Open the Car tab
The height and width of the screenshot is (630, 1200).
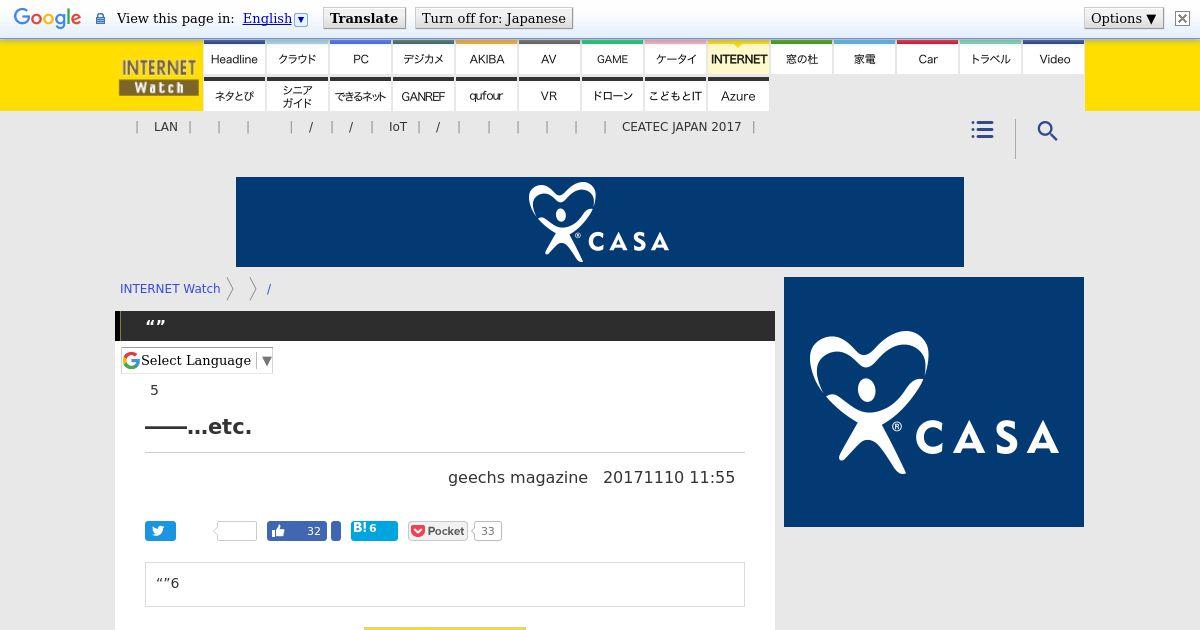[x=928, y=58]
